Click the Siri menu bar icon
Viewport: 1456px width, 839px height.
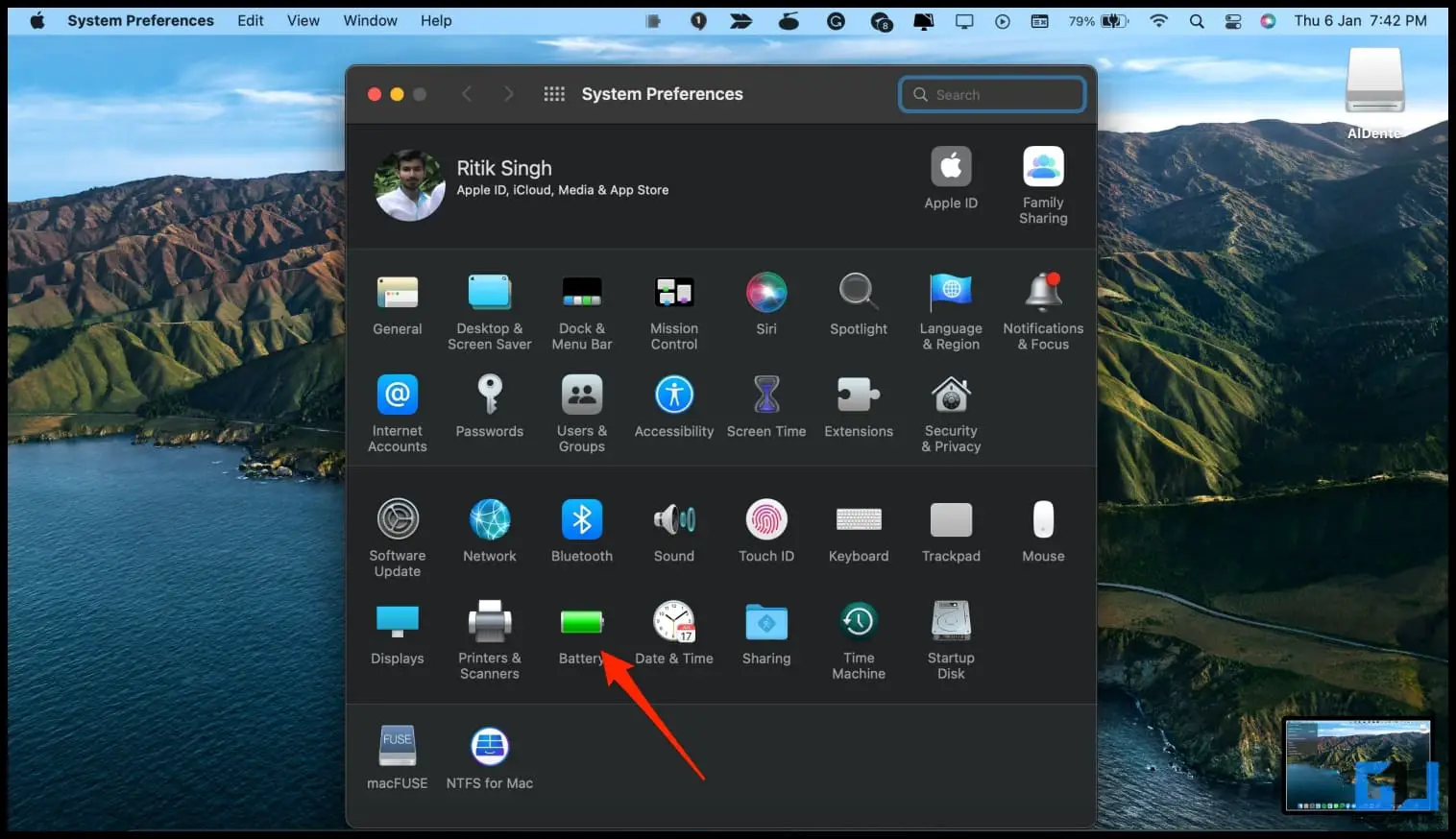coord(1269,20)
